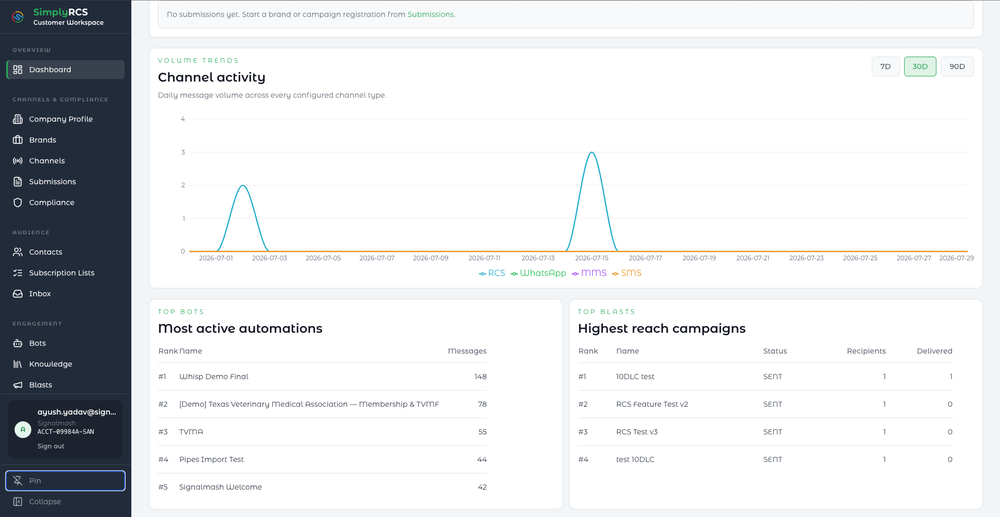
Task: Click the SimplyRCS logo icon
Action: click(x=18, y=17)
